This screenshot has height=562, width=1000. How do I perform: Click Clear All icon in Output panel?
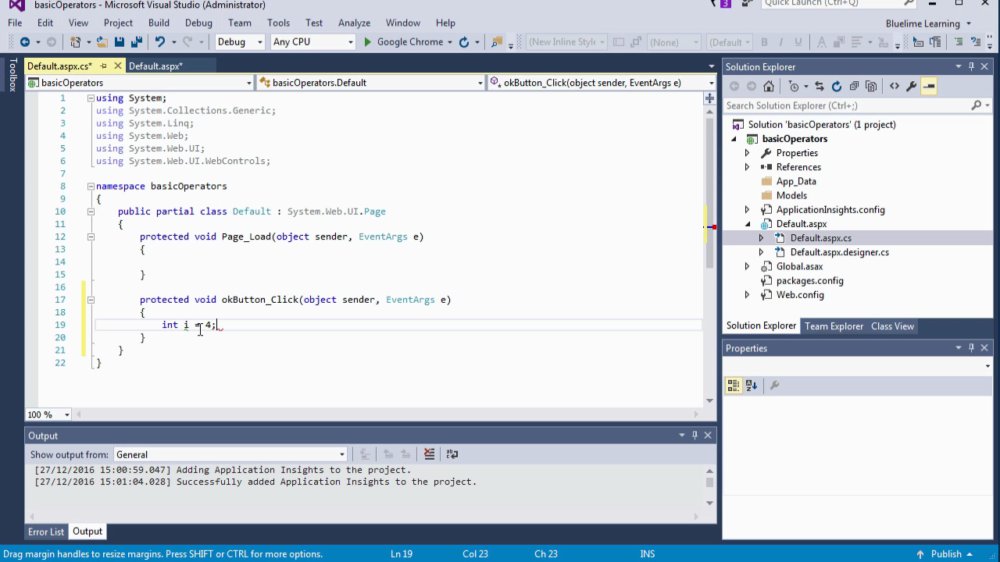[x=429, y=454]
